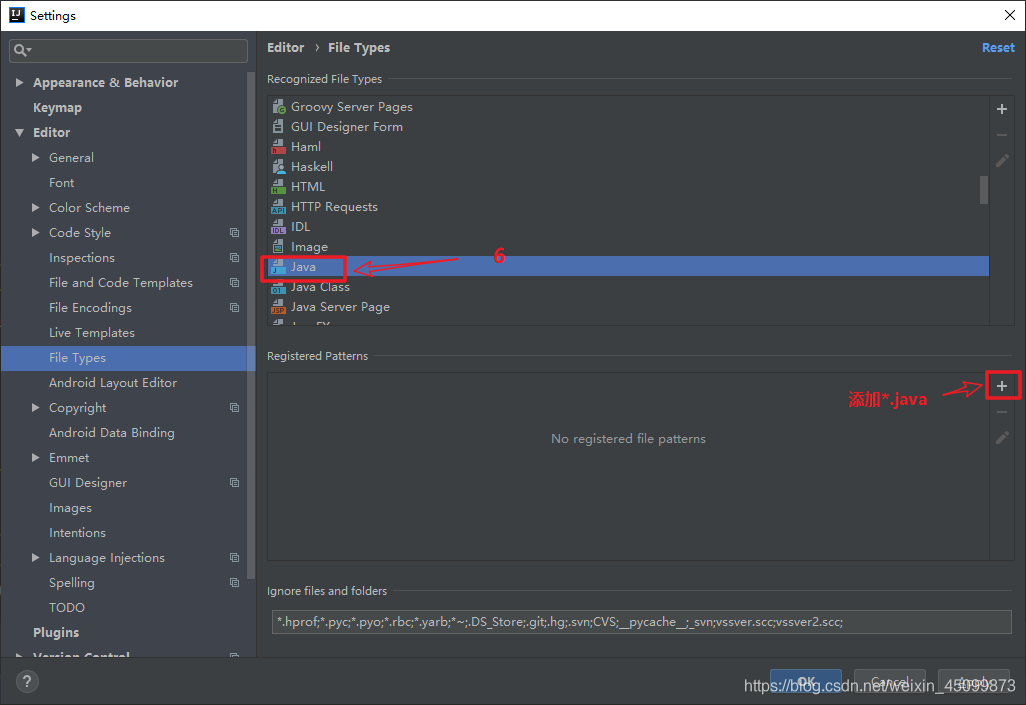
Task: Click the add button for Recognized File Types
Action: (x=1002, y=109)
